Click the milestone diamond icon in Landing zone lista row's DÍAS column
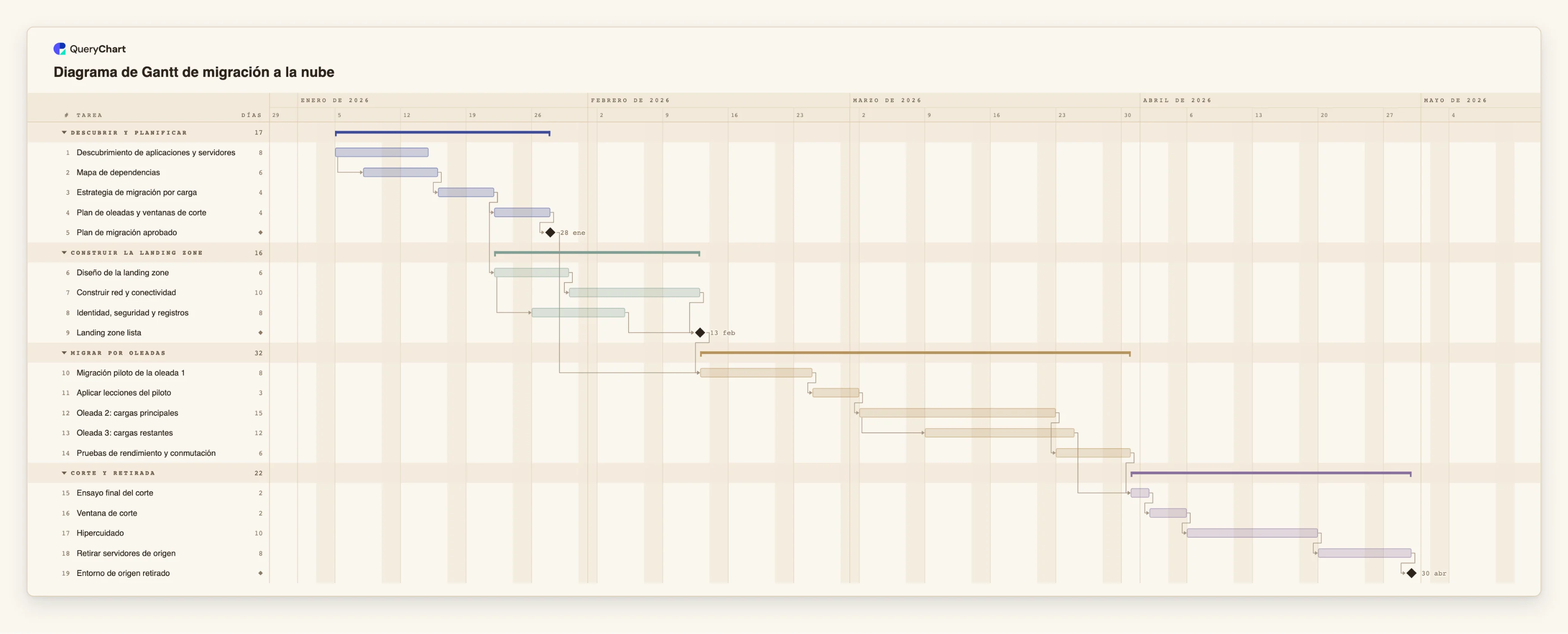The image size is (1568, 634). click(261, 333)
